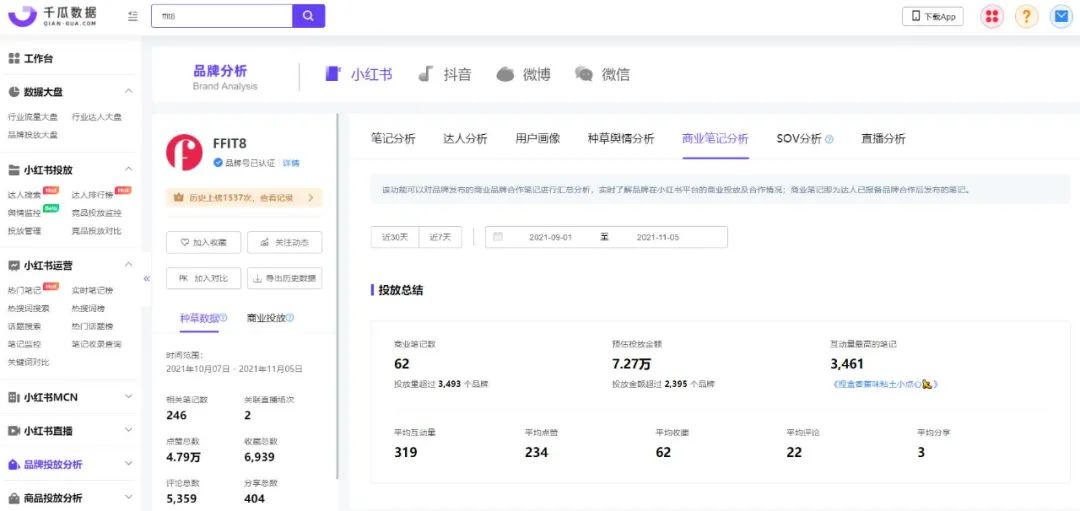
Task: Click the info icon beside 商业投放
Action: point(290,317)
